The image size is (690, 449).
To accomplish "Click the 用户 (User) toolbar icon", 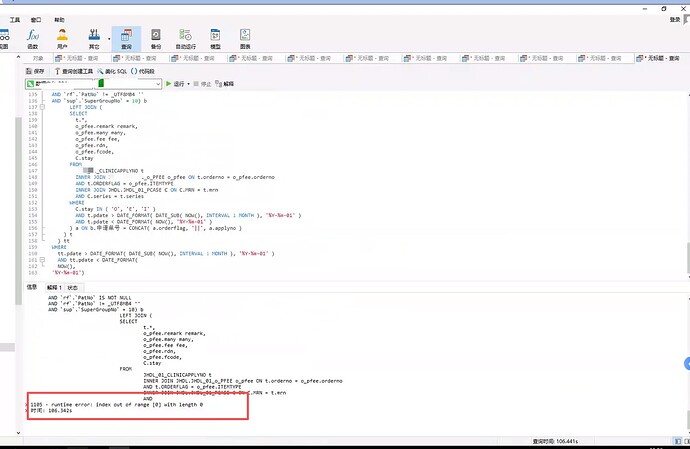I will click(62, 38).
